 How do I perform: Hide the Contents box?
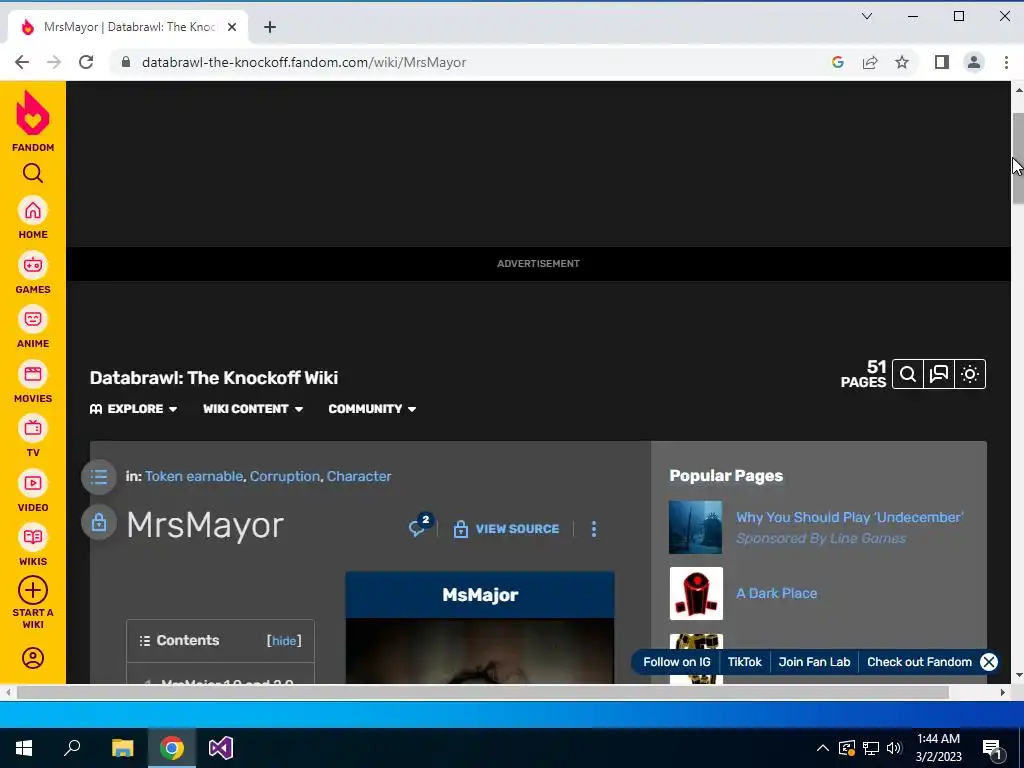point(284,641)
